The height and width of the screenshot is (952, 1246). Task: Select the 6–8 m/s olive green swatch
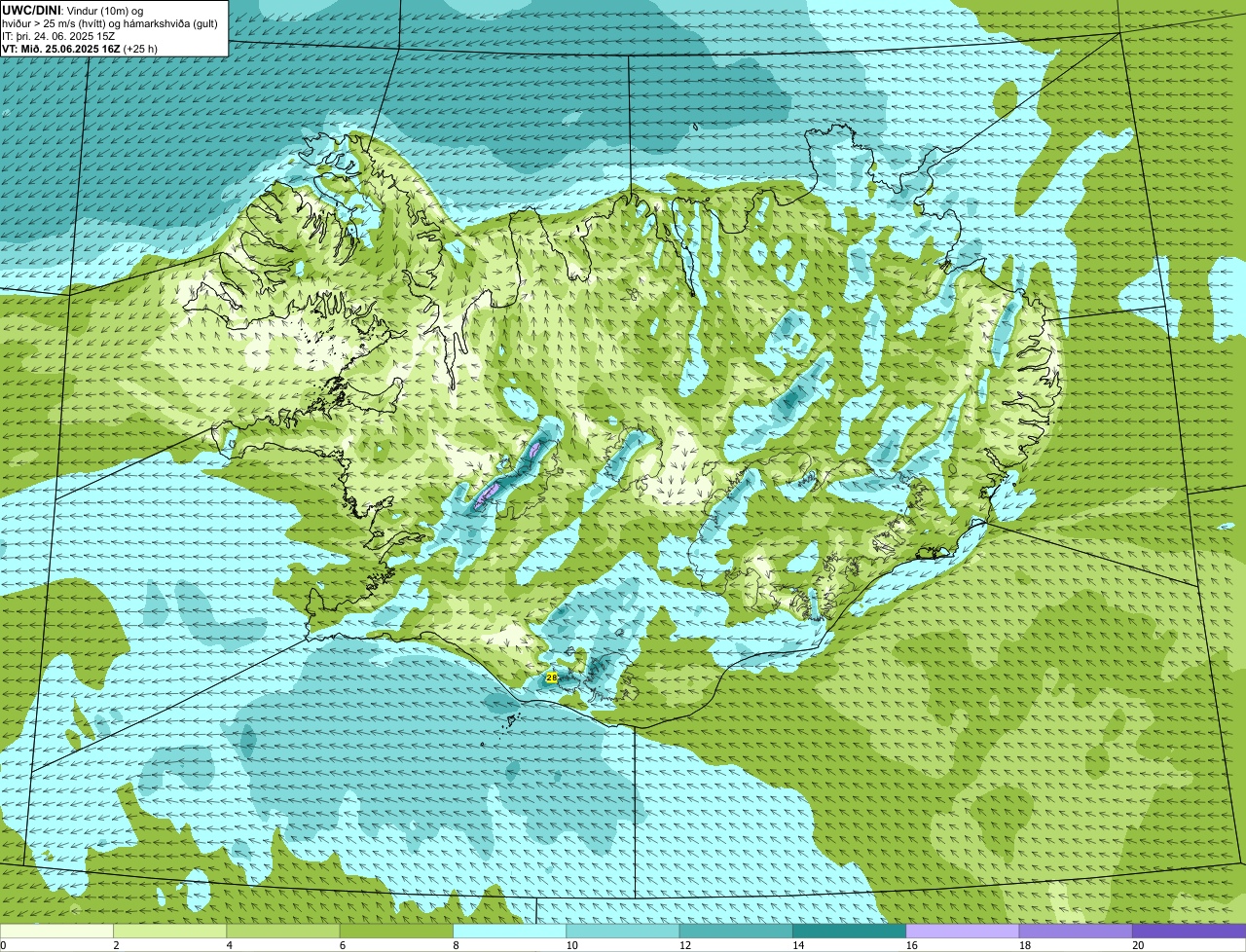click(x=396, y=931)
